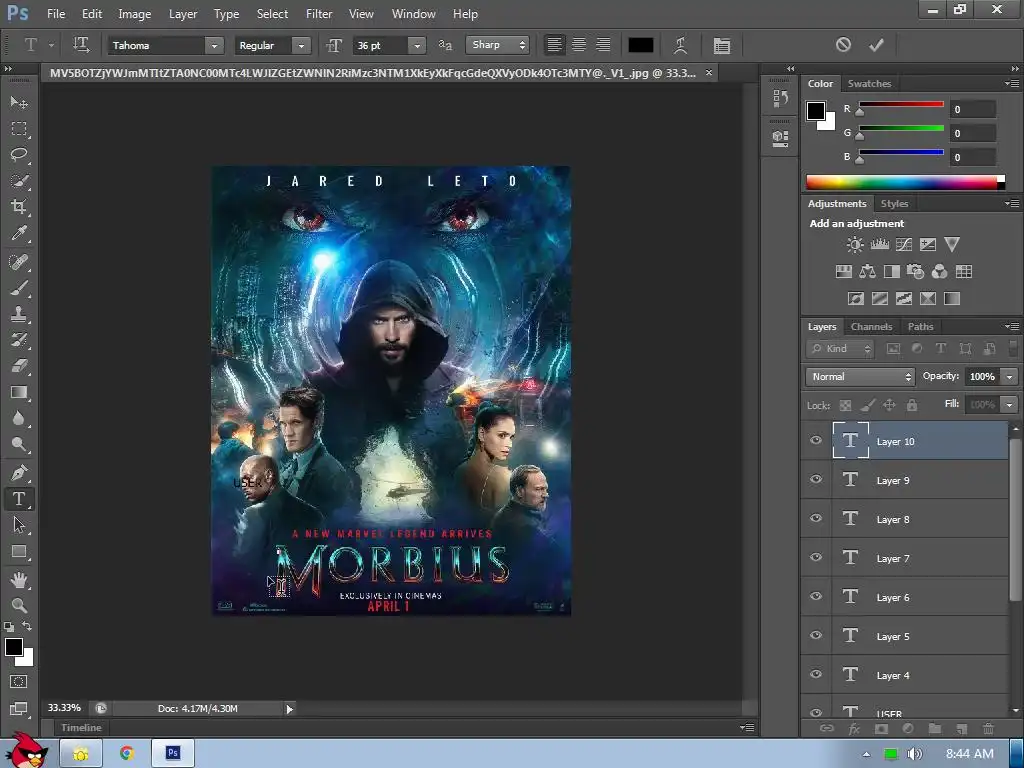The width and height of the screenshot is (1024, 768).
Task: Open Google Chrome from the taskbar
Action: (127, 753)
